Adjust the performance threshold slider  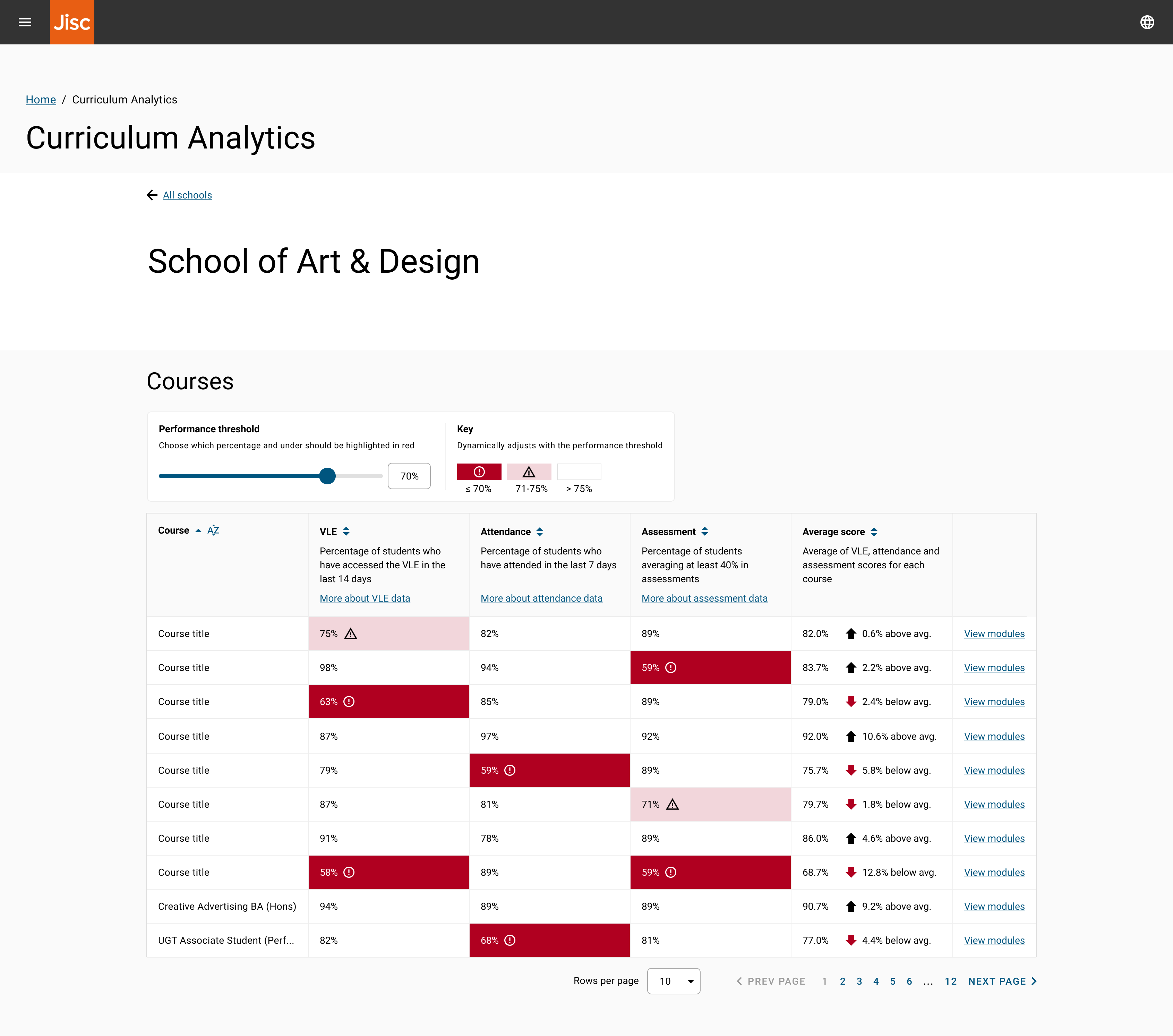[328, 476]
